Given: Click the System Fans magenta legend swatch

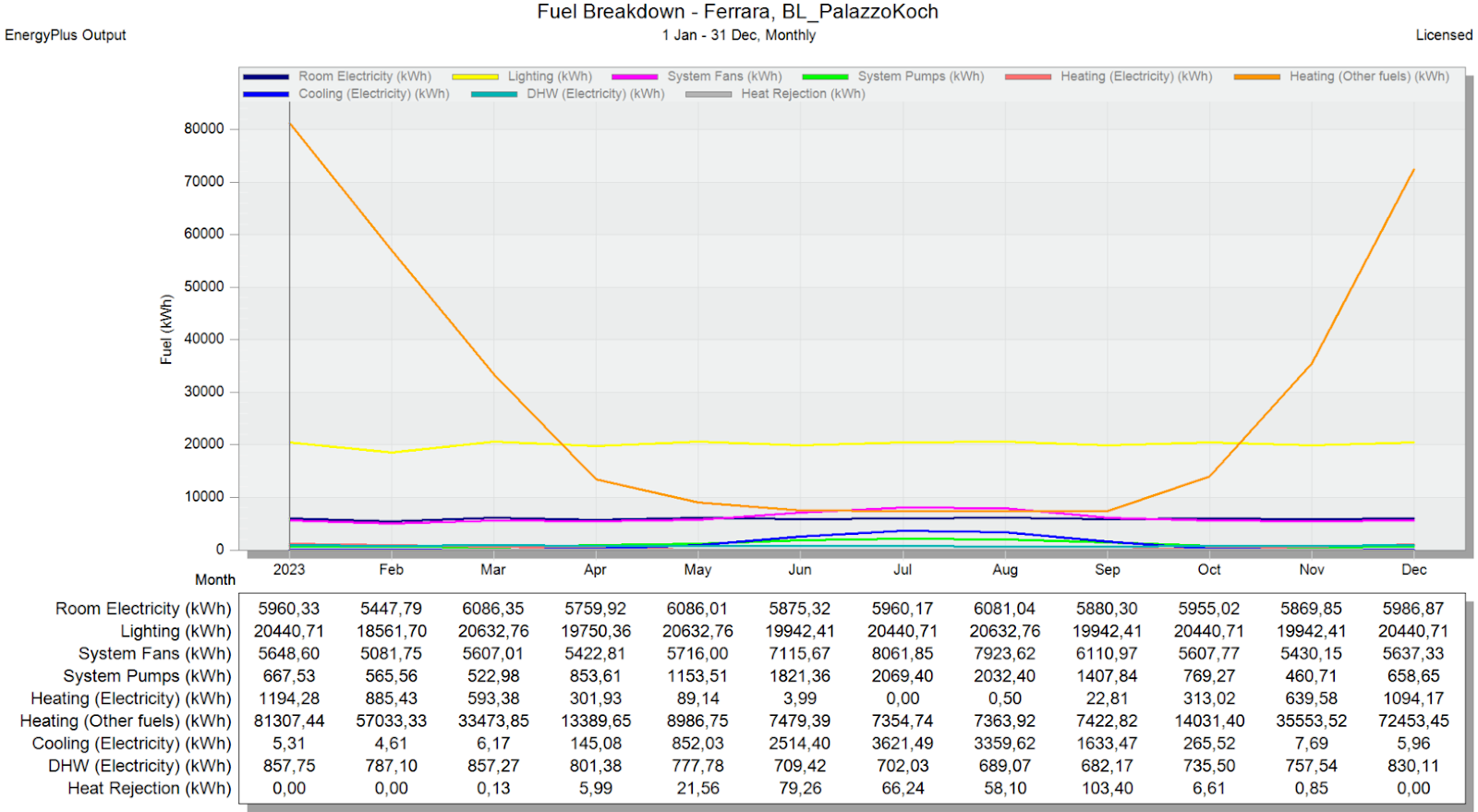Looking at the screenshot, I should pos(635,77).
